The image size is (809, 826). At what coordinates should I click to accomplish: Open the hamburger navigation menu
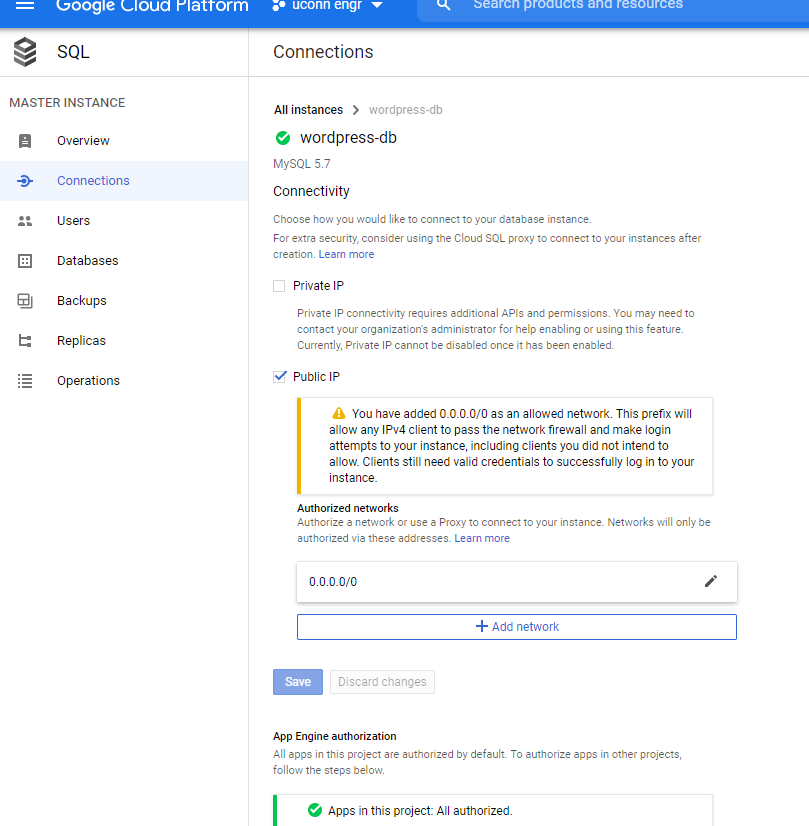pyautogui.click(x=25, y=5)
